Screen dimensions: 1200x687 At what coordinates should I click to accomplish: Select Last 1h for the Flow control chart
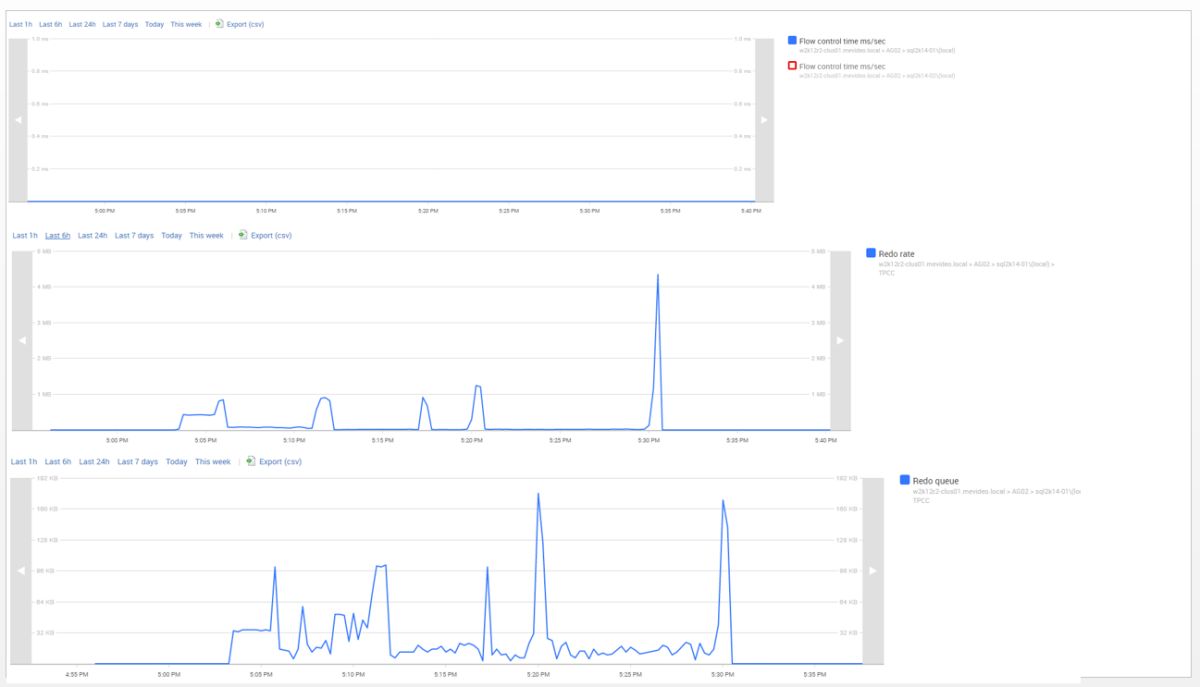point(21,24)
